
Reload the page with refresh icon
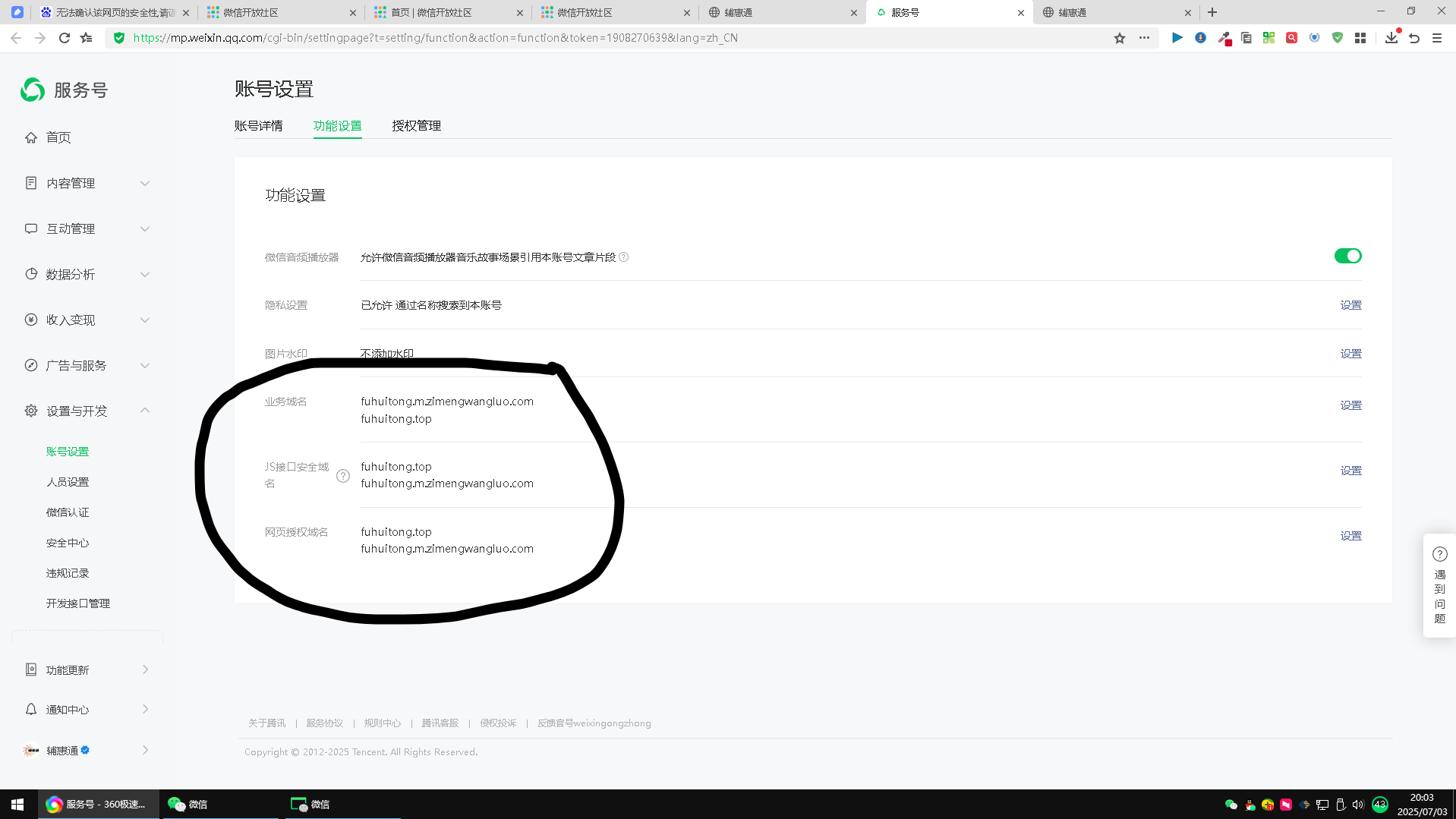(x=65, y=38)
